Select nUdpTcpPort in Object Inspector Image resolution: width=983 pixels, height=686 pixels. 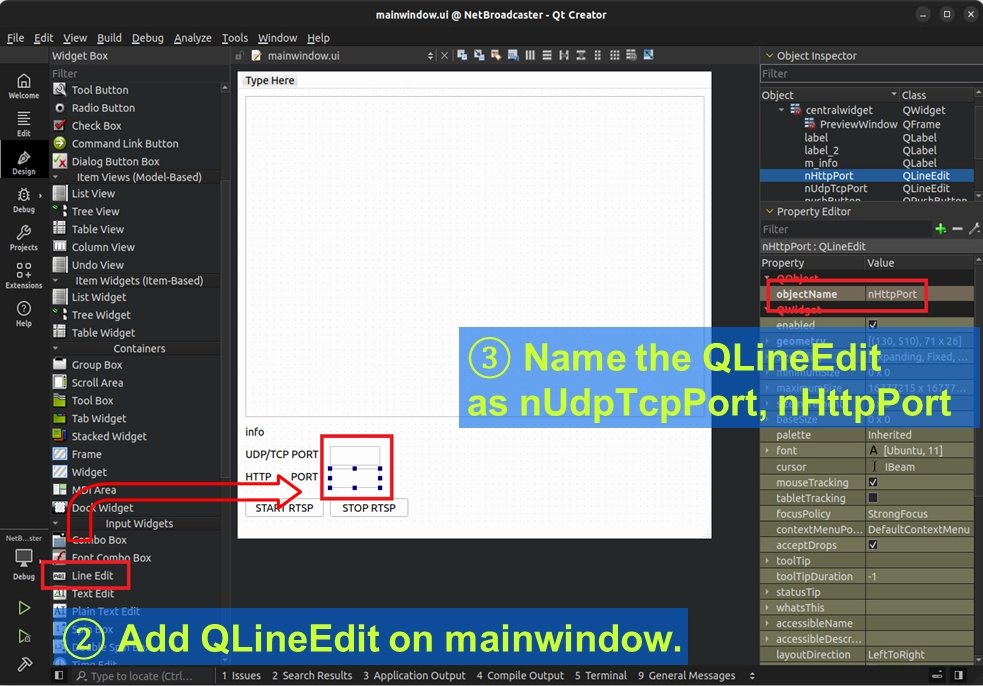pyautogui.click(x=836, y=188)
